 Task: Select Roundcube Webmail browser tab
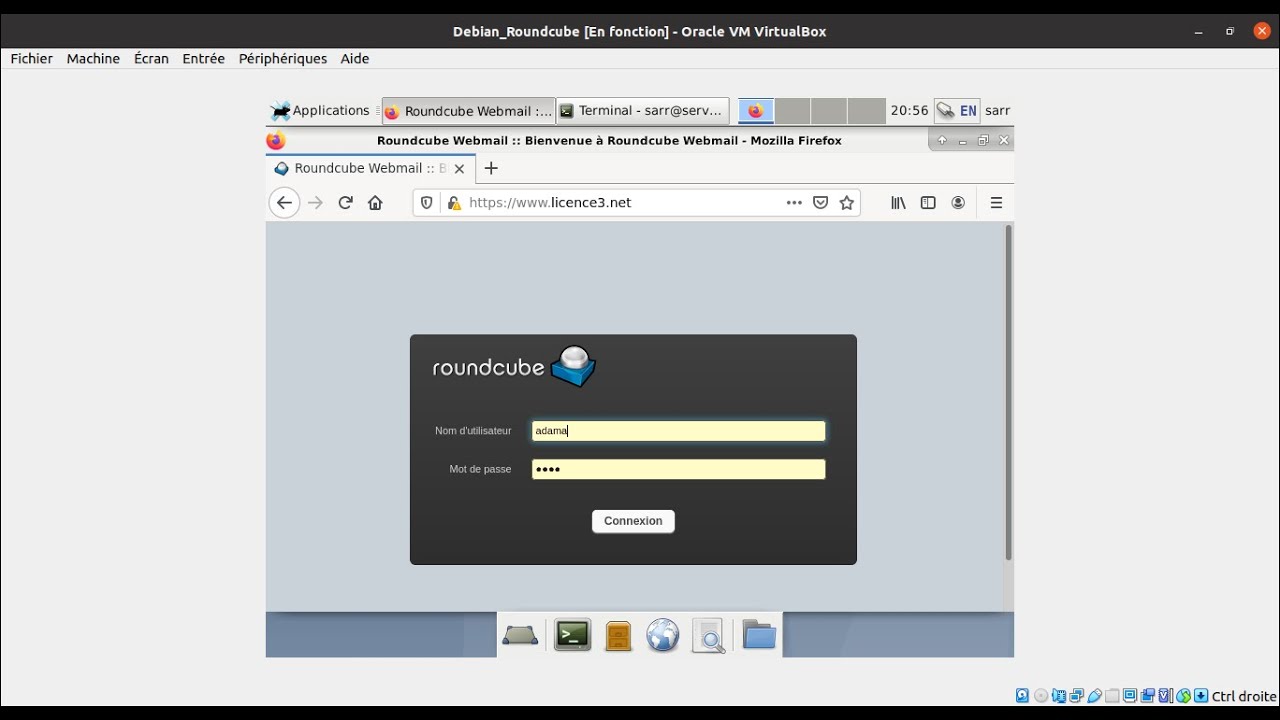pyautogui.click(x=371, y=168)
